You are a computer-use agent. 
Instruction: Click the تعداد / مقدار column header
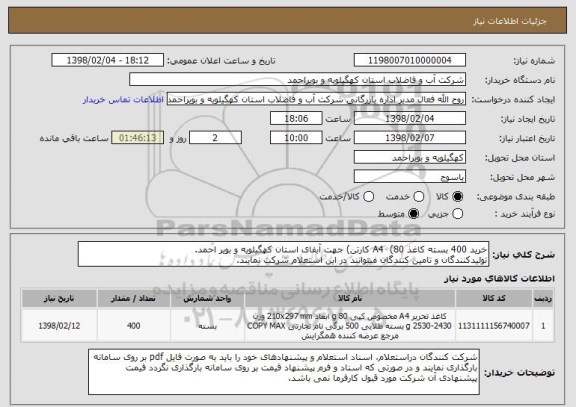[x=134, y=298]
